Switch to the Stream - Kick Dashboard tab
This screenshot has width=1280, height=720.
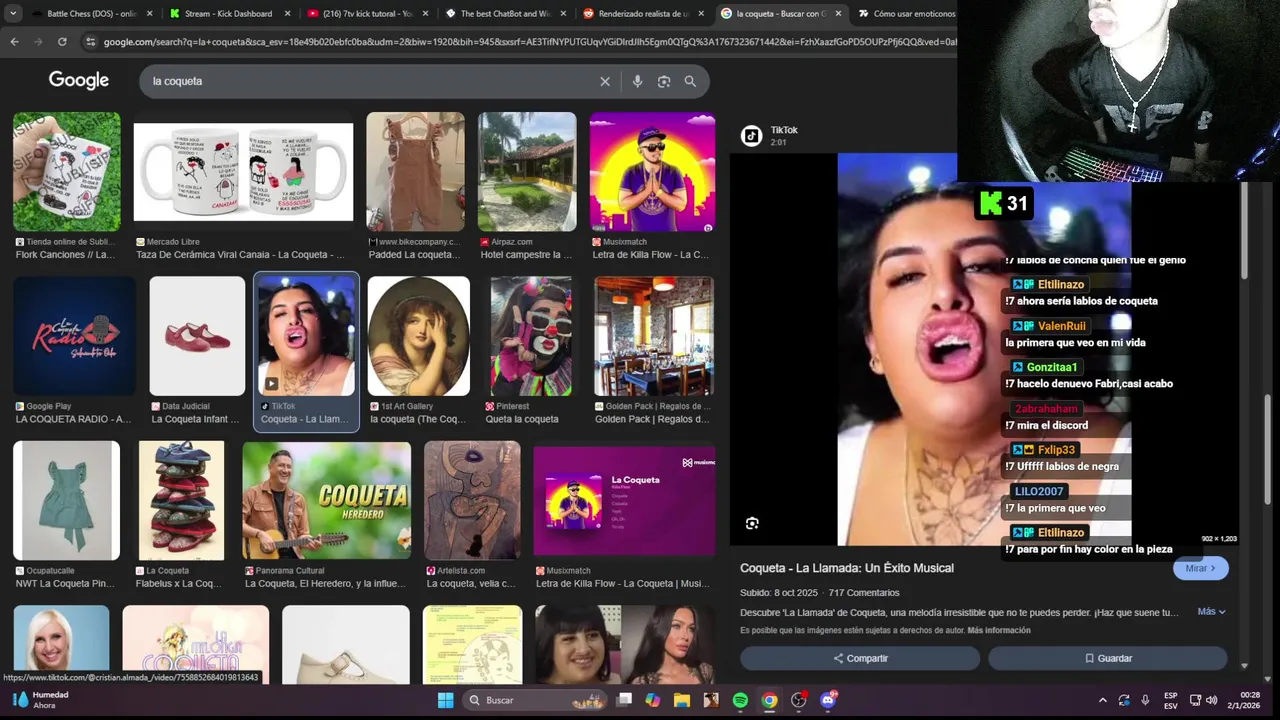click(x=230, y=14)
